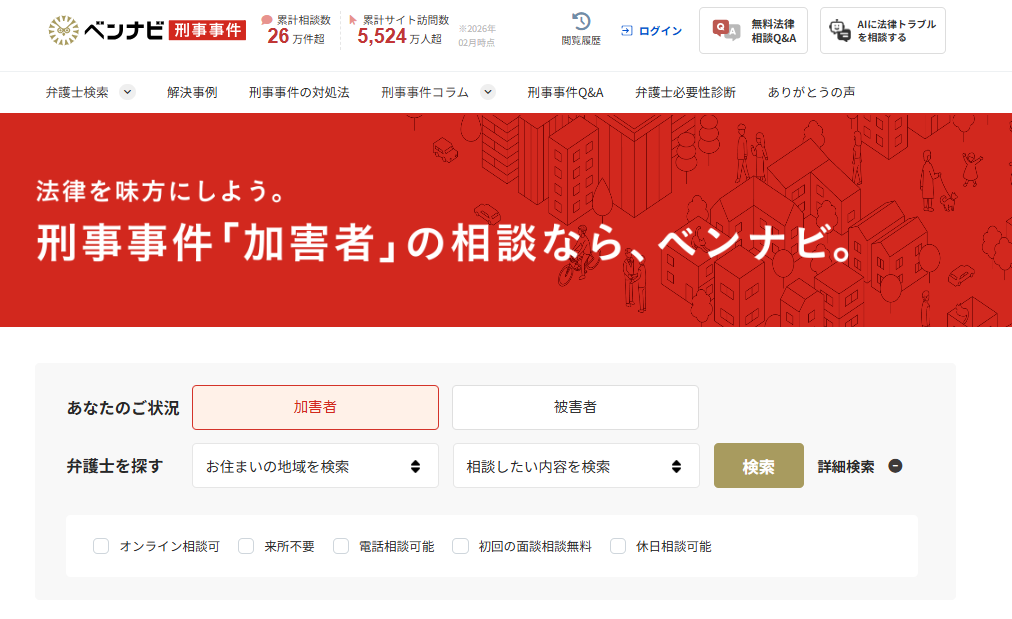Open the 閲覧履歴 history clock icon

[x=581, y=21]
